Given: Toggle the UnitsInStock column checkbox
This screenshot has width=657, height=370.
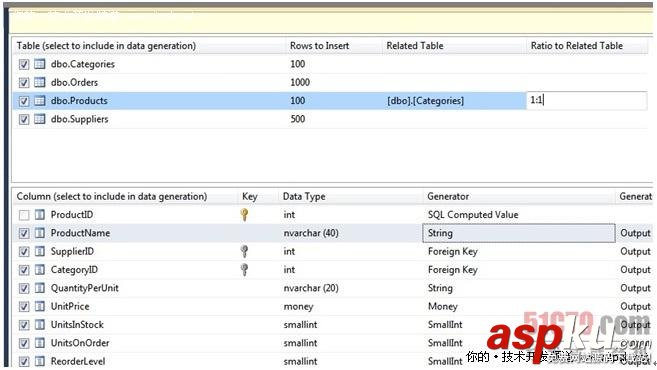Looking at the screenshot, I should coord(24,325).
